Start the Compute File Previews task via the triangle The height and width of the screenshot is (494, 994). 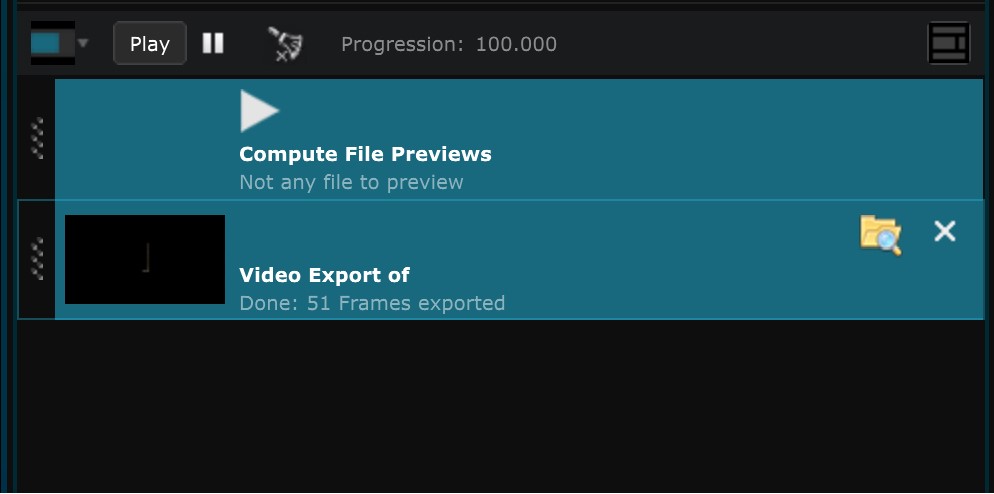click(259, 111)
